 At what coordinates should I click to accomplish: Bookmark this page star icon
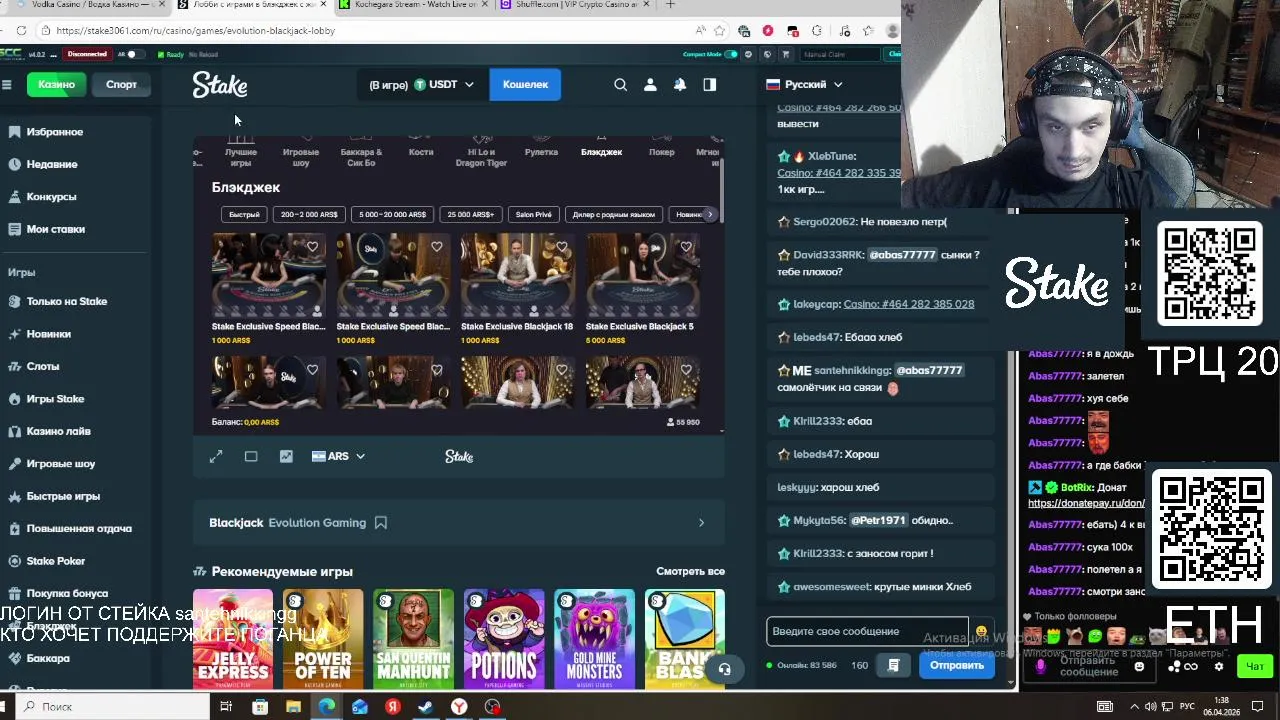[719, 31]
